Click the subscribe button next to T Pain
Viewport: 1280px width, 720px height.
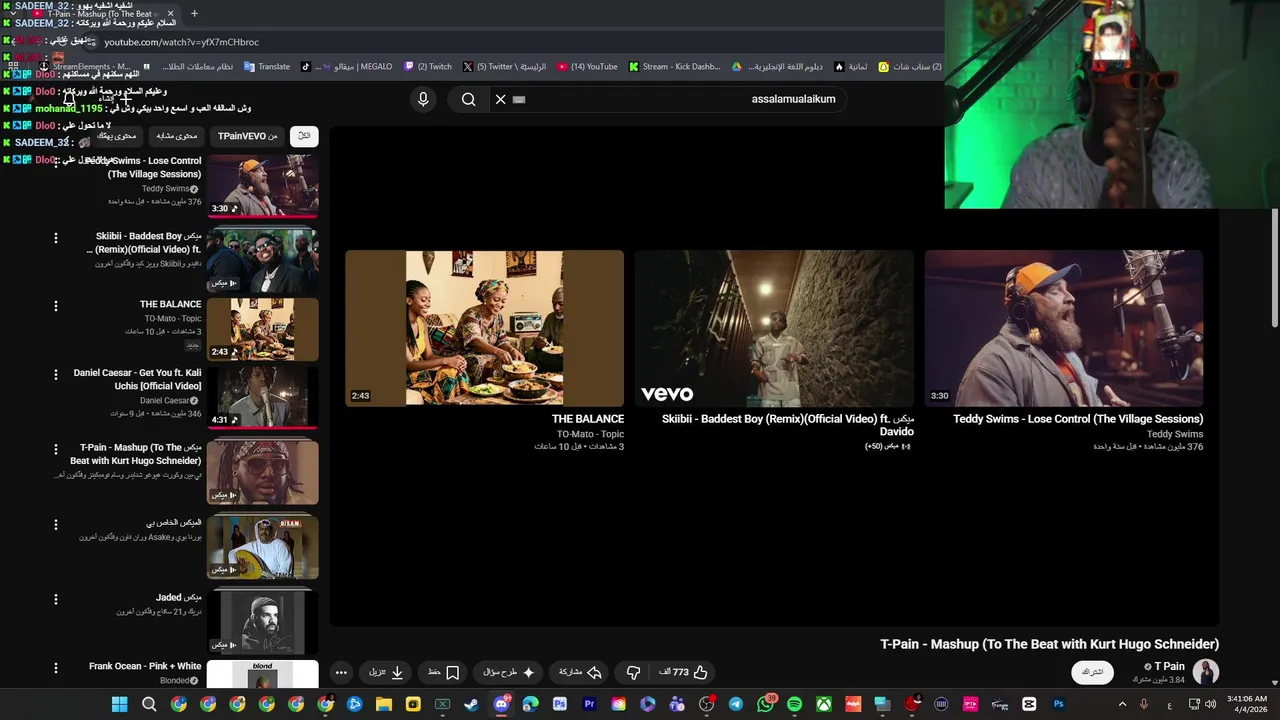pyautogui.click(x=1093, y=672)
